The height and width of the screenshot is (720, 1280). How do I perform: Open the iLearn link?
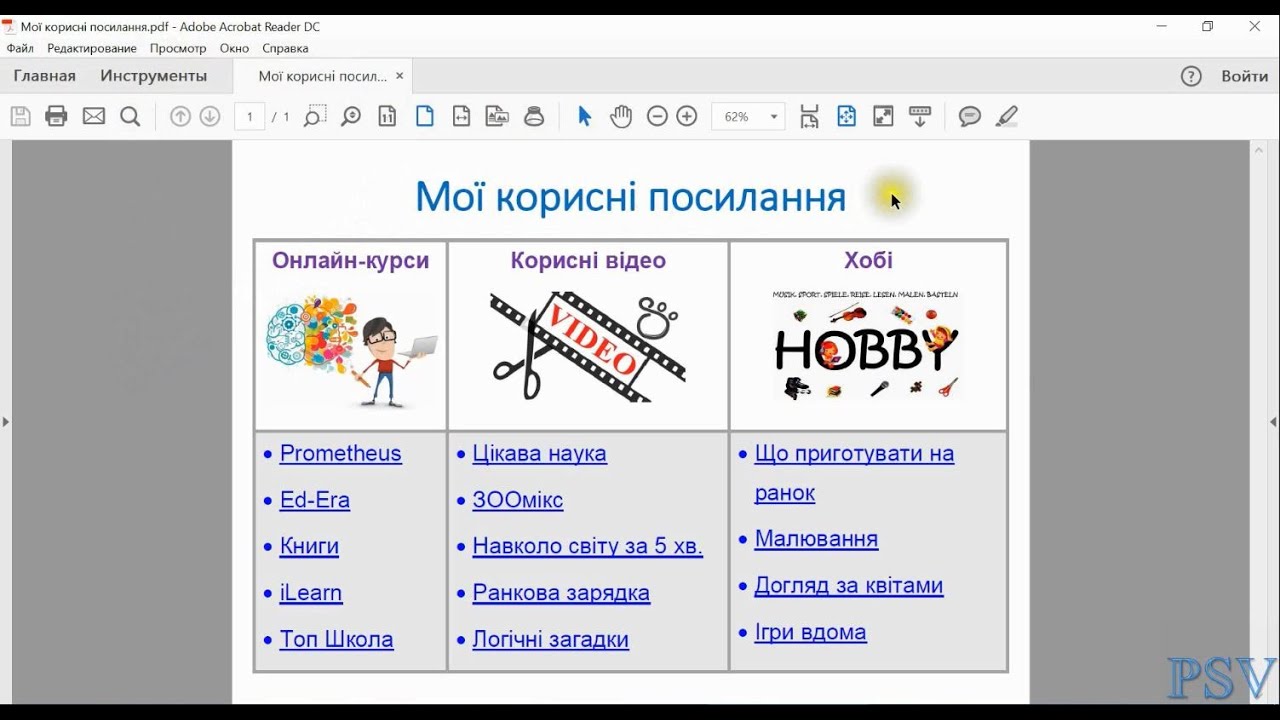311,593
